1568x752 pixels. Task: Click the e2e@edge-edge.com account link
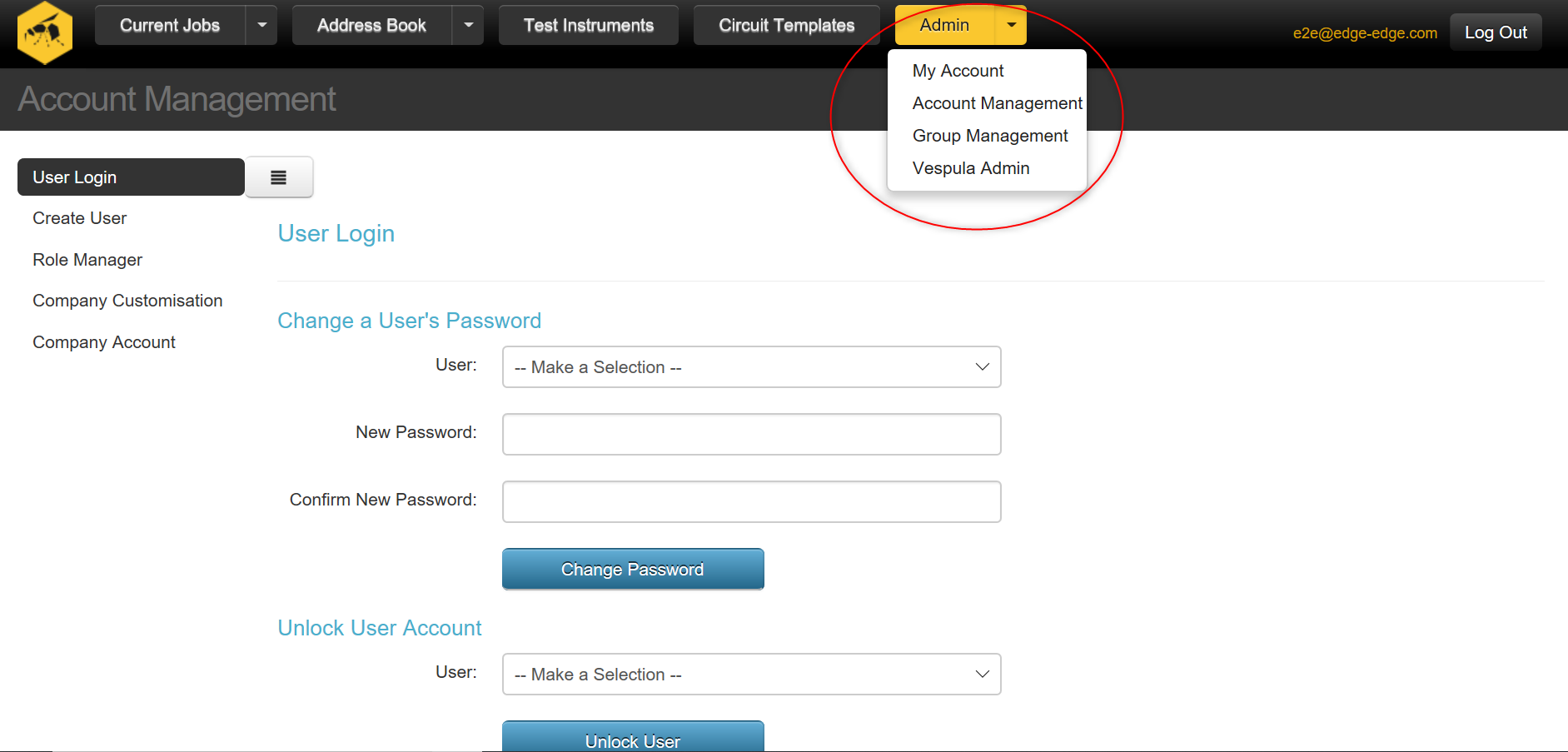click(1365, 33)
